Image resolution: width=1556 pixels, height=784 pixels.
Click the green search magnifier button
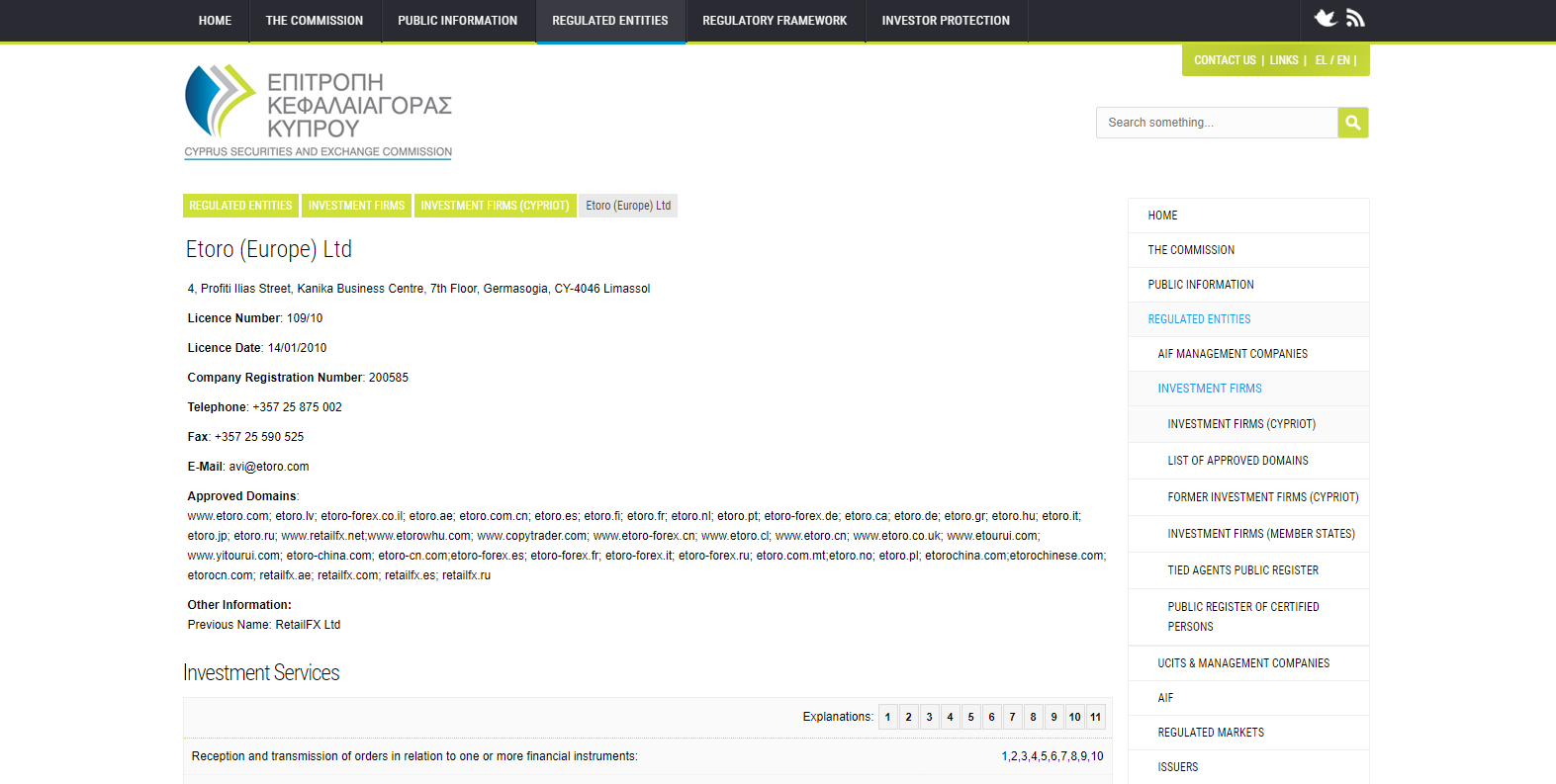point(1353,123)
